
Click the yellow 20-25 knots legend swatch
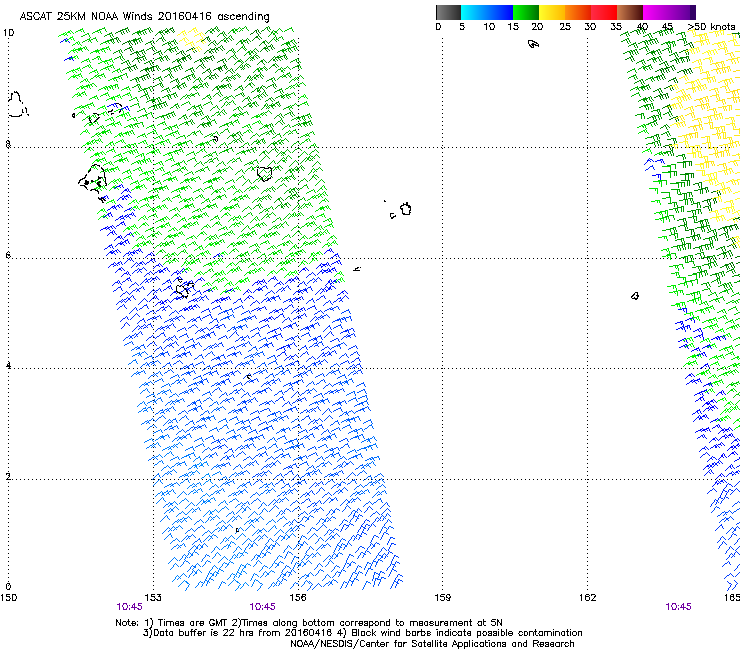552,12
